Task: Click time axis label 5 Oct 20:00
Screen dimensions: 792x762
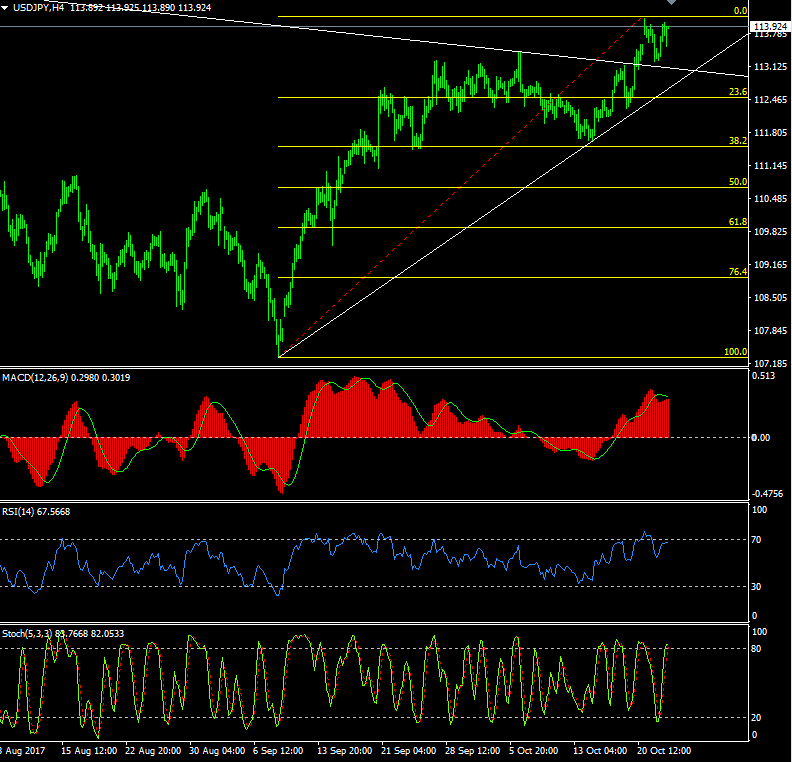Action: [x=533, y=750]
